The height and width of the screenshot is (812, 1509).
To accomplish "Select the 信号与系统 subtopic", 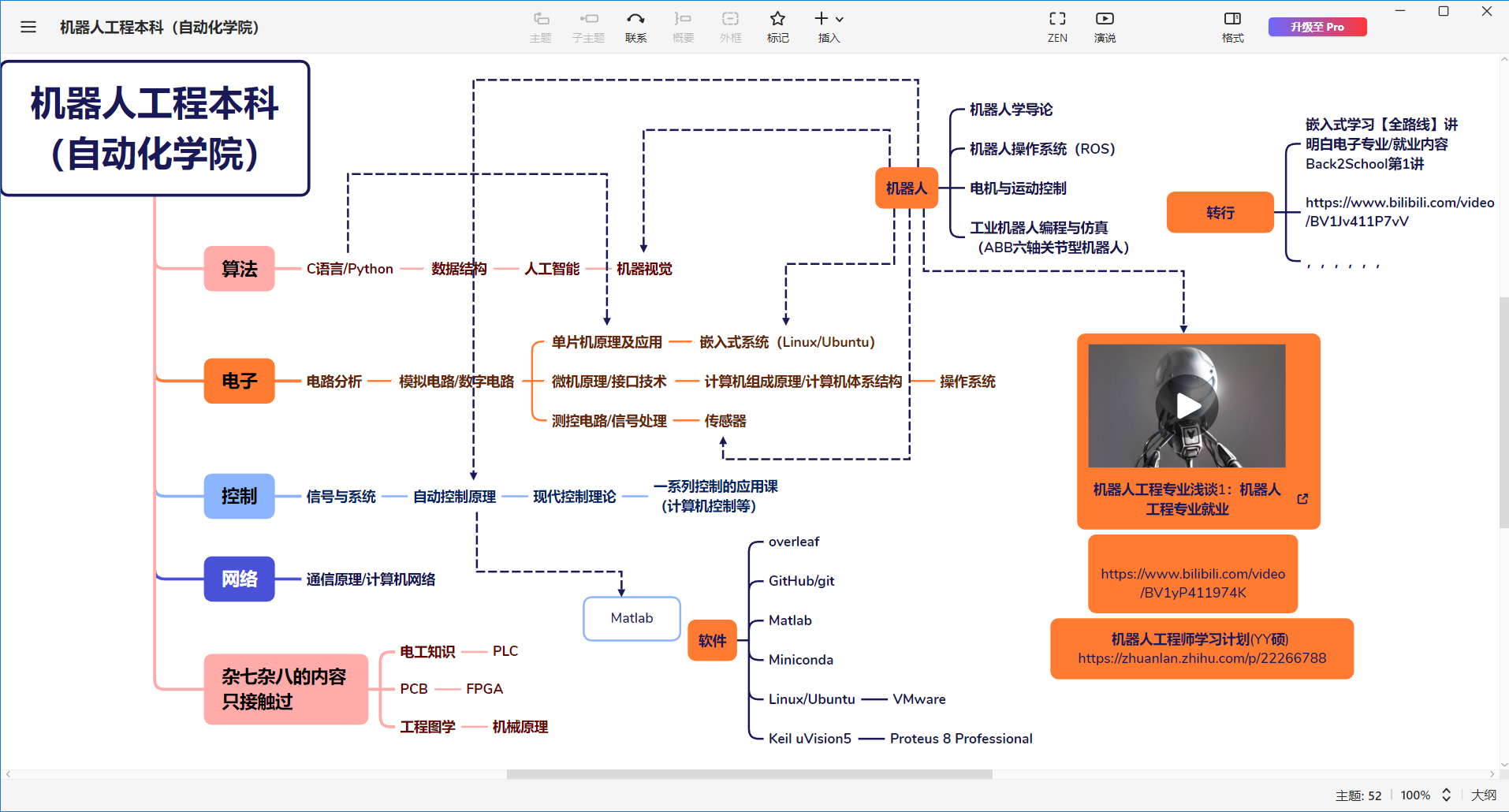I will click(x=341, y=497).
